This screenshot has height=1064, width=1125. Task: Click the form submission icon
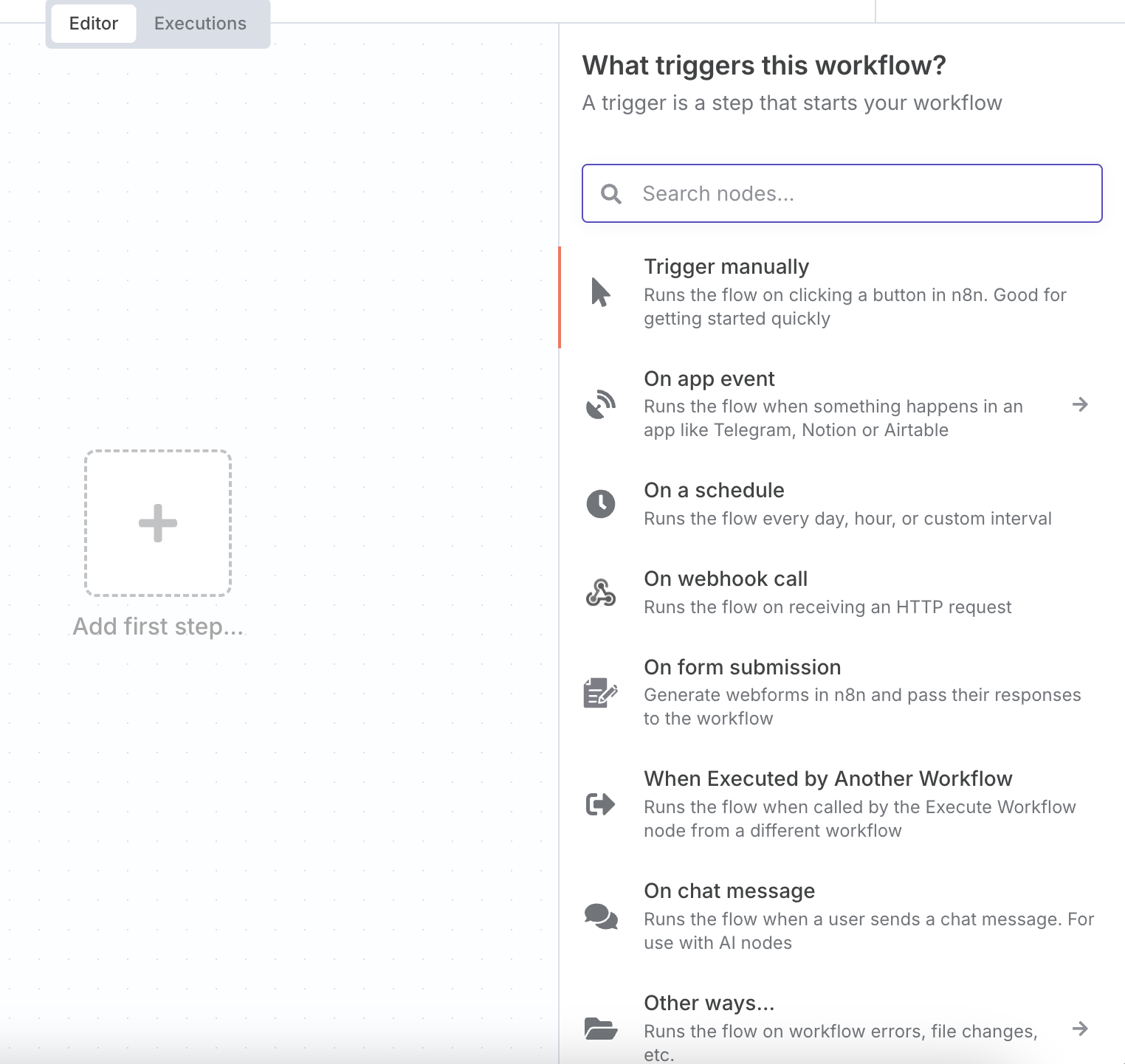[x=601, y=693]
